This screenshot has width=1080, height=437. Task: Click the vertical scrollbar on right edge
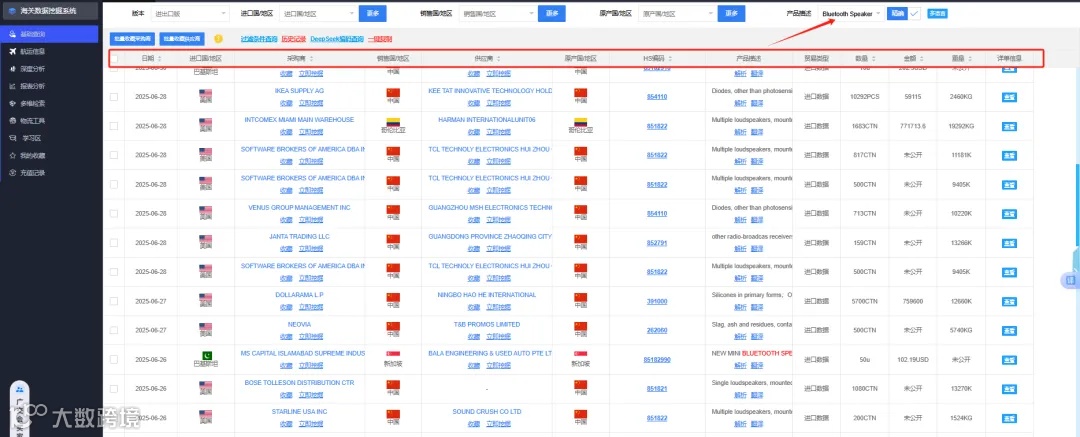[1077, 207]
